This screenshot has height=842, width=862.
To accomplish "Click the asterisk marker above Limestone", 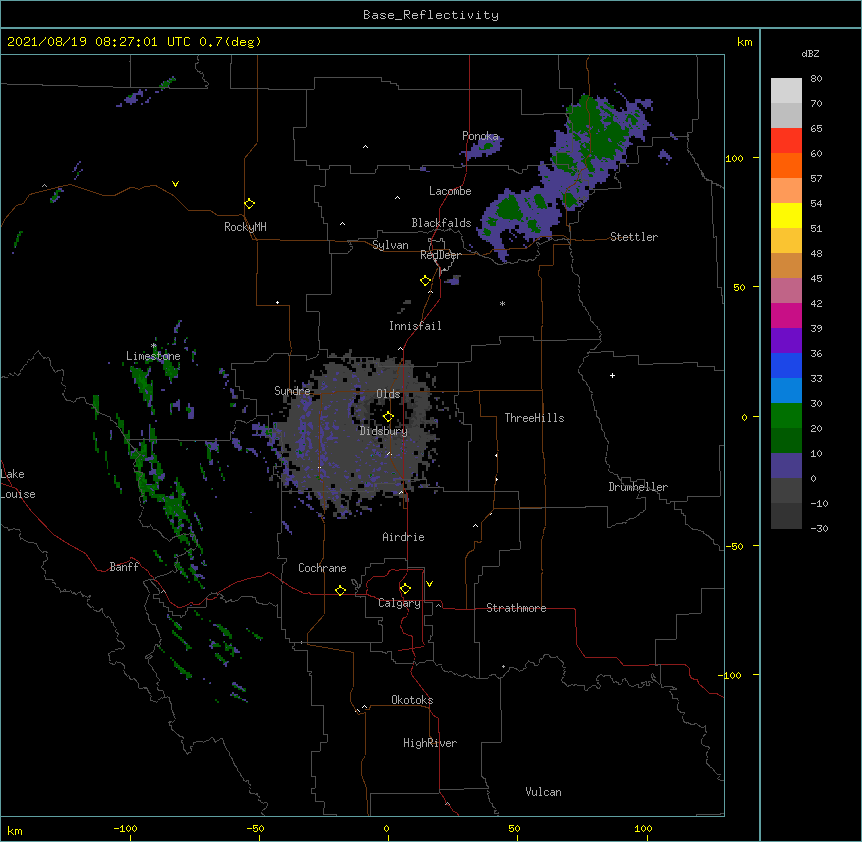I will click(154, 346).
